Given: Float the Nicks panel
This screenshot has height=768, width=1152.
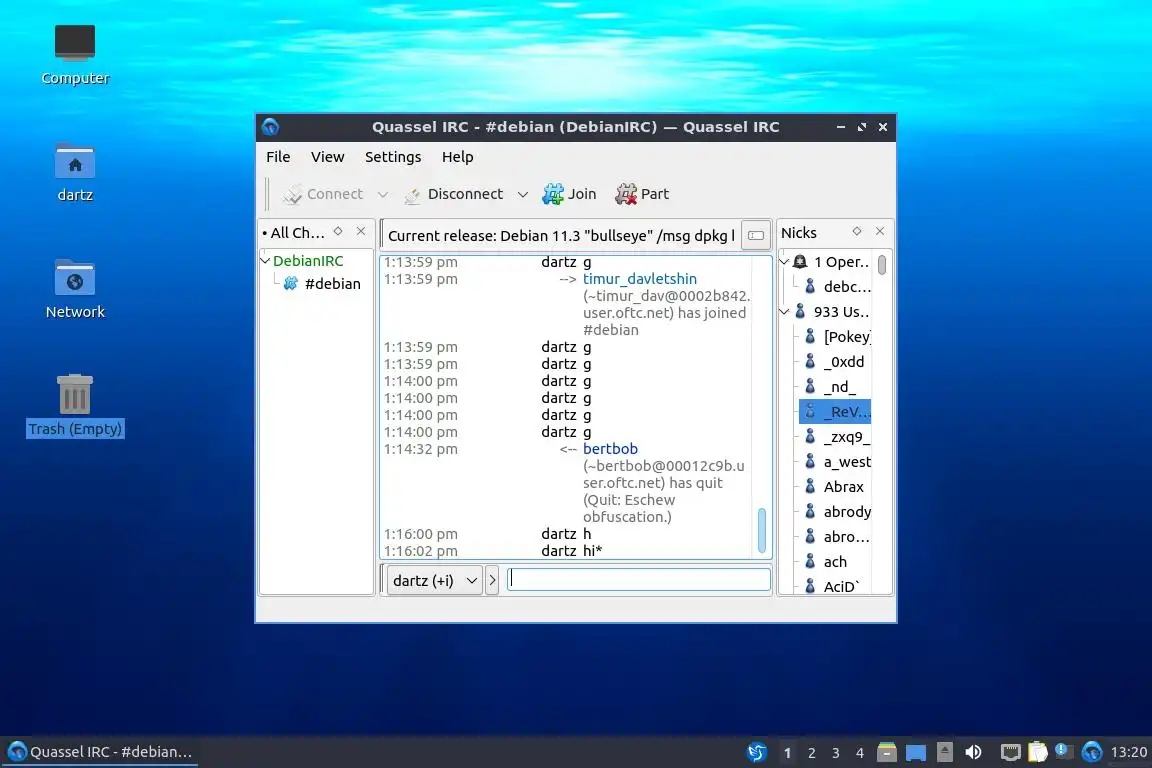Looking at the screenshot, I should pyautogui.click(x=857, y=232).
